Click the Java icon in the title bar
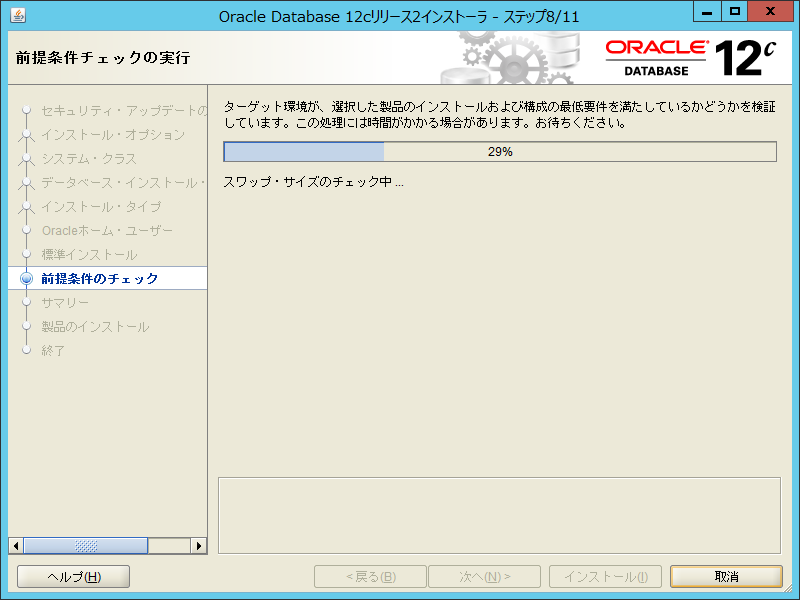The width and height of the screenshot is (800, 600). click(18, 16)
